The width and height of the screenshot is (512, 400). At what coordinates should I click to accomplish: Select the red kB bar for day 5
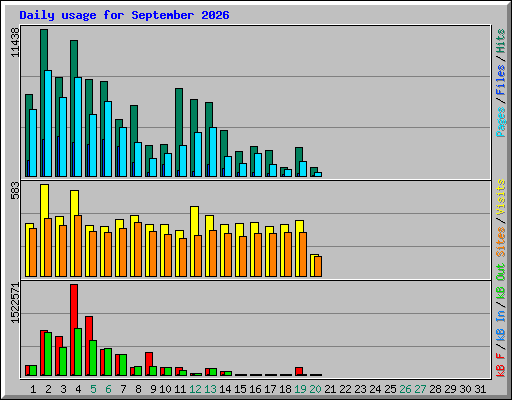click(x=89, y=328)
